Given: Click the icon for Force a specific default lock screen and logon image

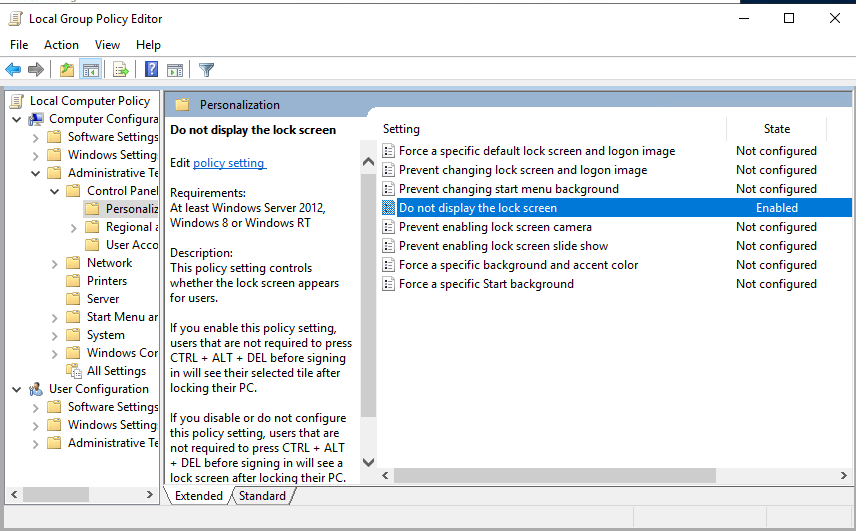Looking at the screenshot, I should click(388, 151).
